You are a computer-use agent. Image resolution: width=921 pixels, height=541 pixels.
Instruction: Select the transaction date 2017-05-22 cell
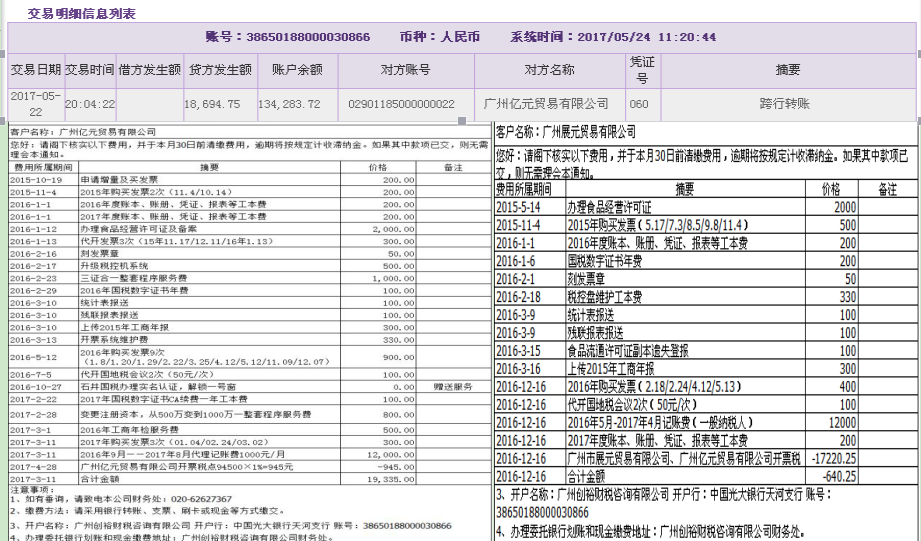click(x=36, y=104)
